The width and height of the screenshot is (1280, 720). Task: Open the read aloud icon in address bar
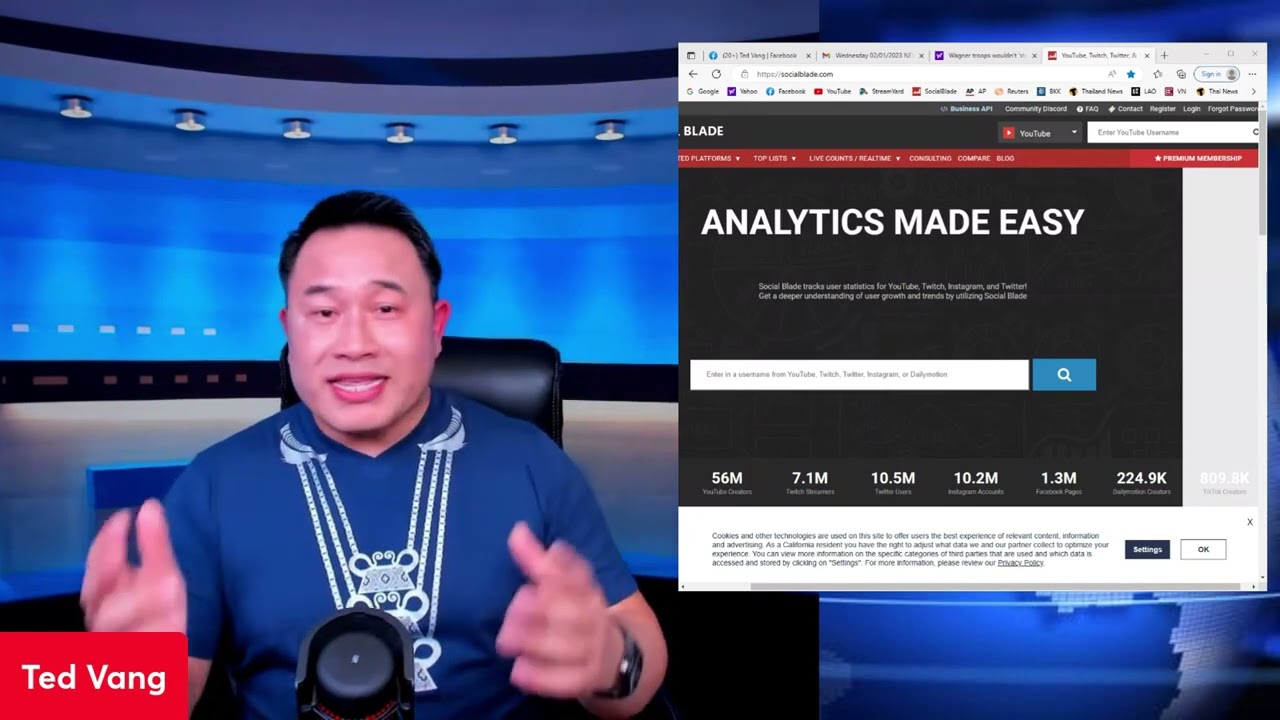coord(1112,74)
